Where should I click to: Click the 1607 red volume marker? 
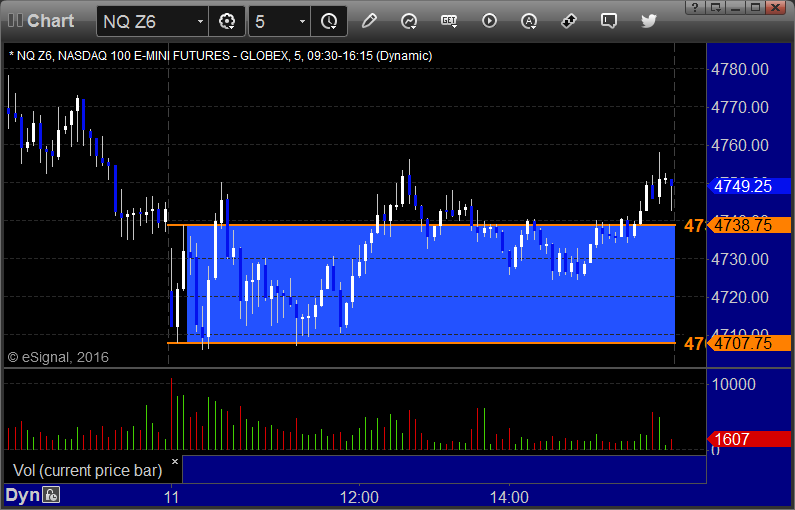tap(748, 439)
